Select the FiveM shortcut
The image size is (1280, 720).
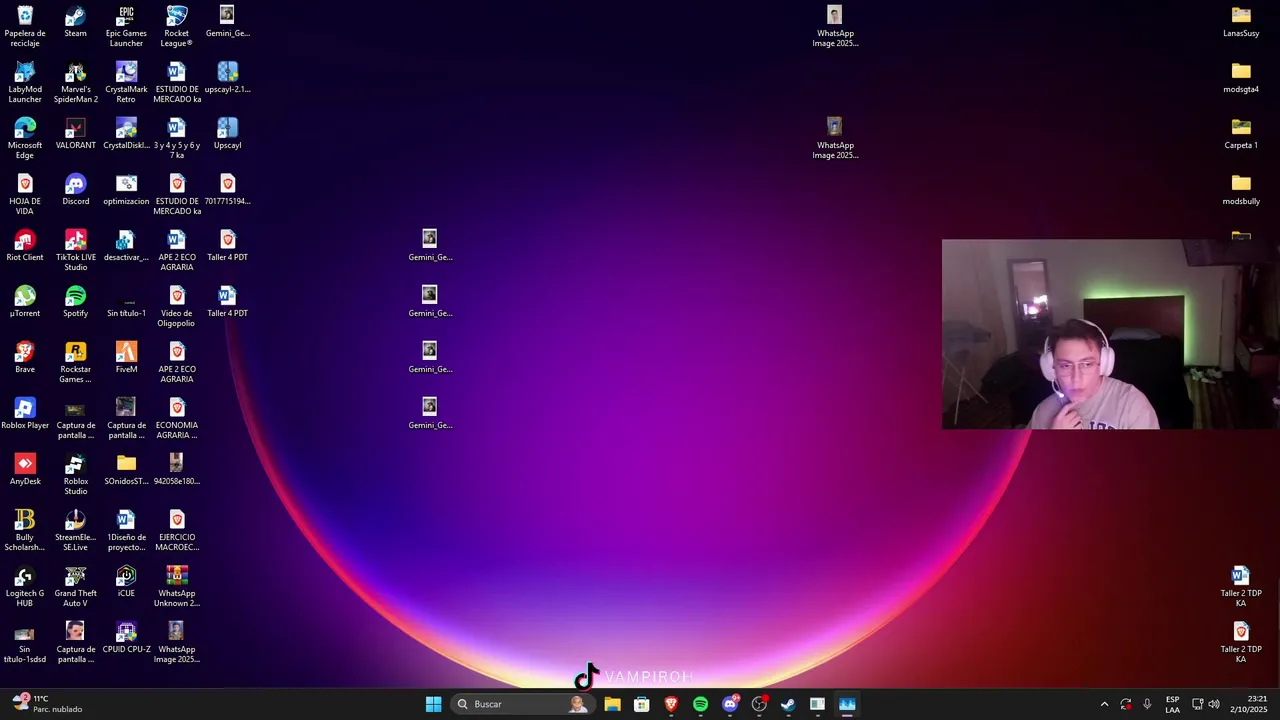tap(126, 358)
